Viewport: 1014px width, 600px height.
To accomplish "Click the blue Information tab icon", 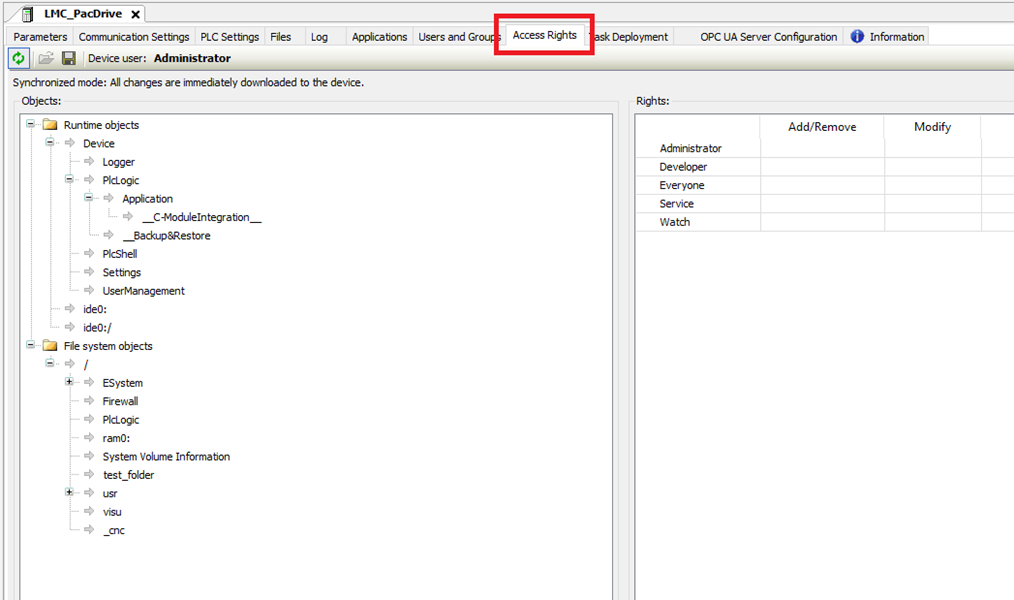I will click(857, 37).
